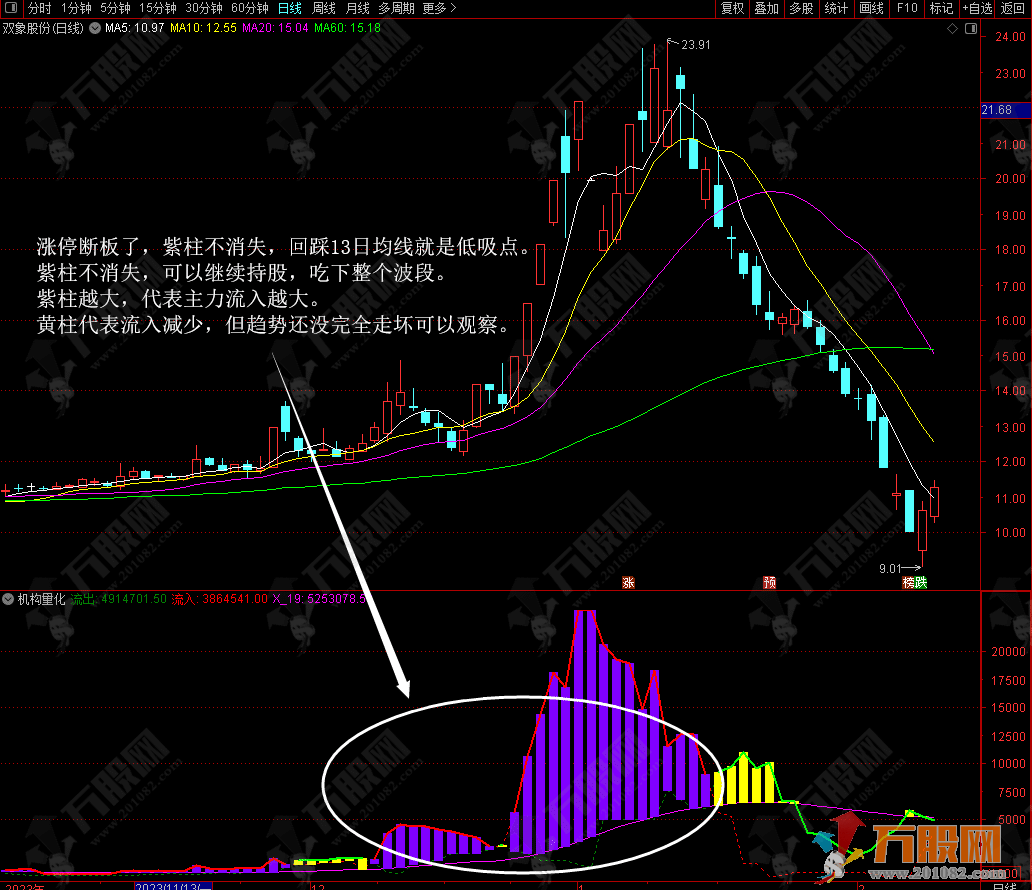The height and width of the screenshot is (890, 1032).
Task: Expand the 更多 periods chevron
Action: pyautogui.click(x=453, y=8)
